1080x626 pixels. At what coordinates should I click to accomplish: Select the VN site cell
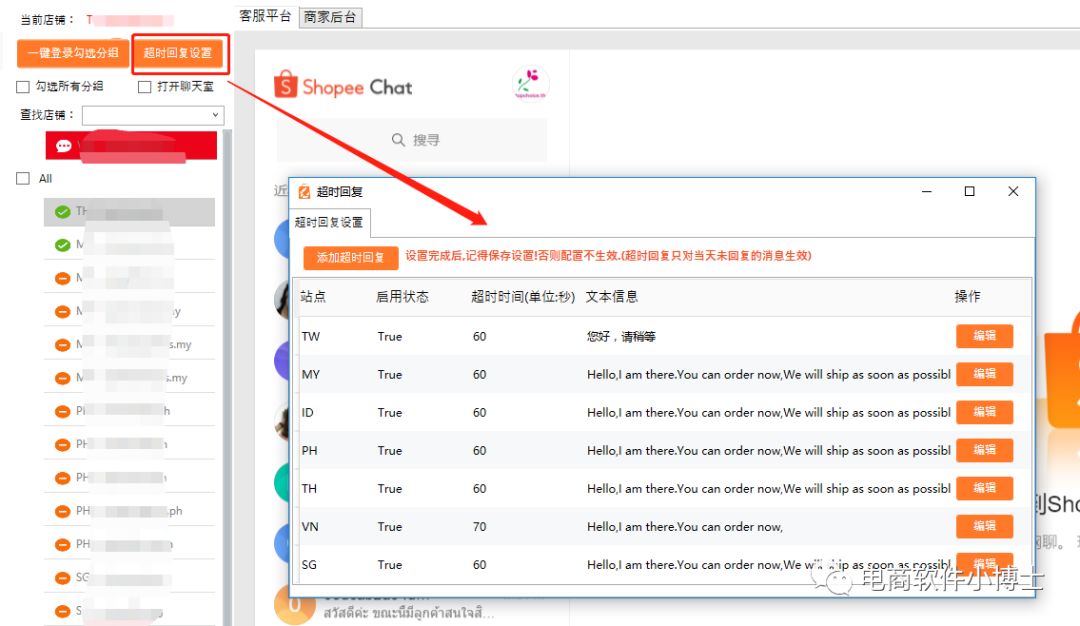coord(310,527)
